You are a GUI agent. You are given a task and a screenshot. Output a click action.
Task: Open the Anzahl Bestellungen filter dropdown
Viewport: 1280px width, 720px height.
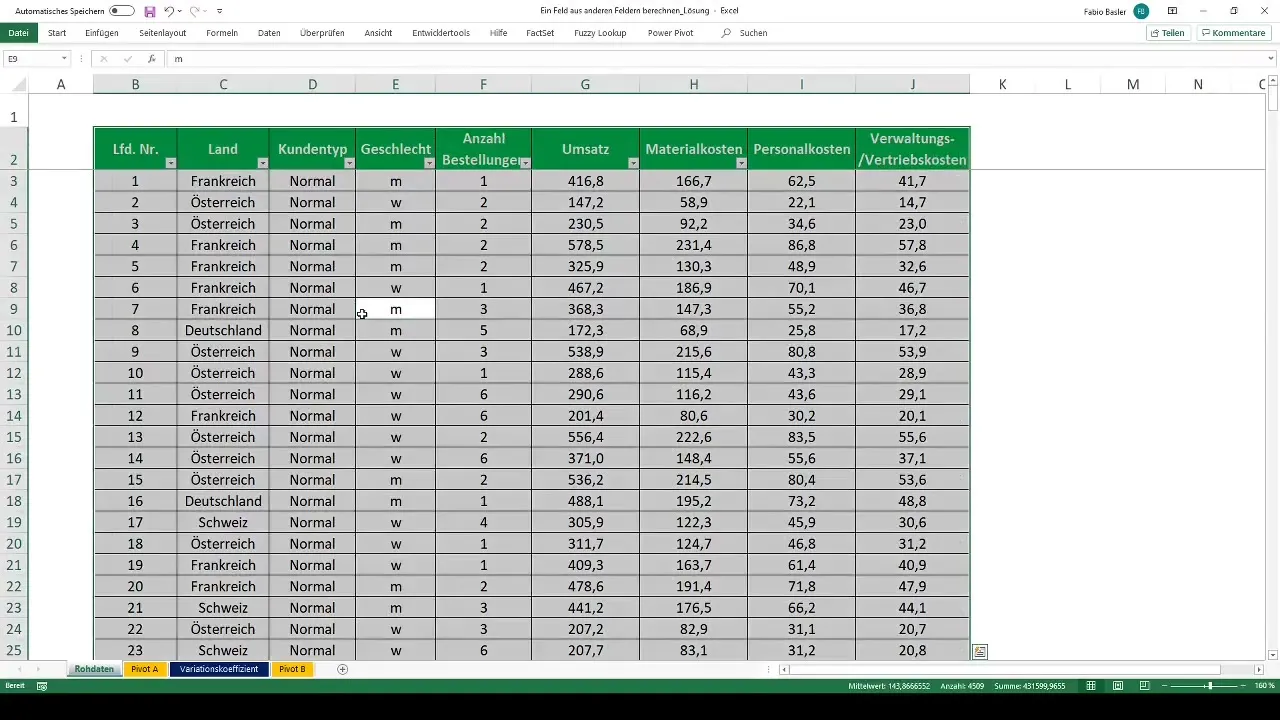(x=525, y=162)
